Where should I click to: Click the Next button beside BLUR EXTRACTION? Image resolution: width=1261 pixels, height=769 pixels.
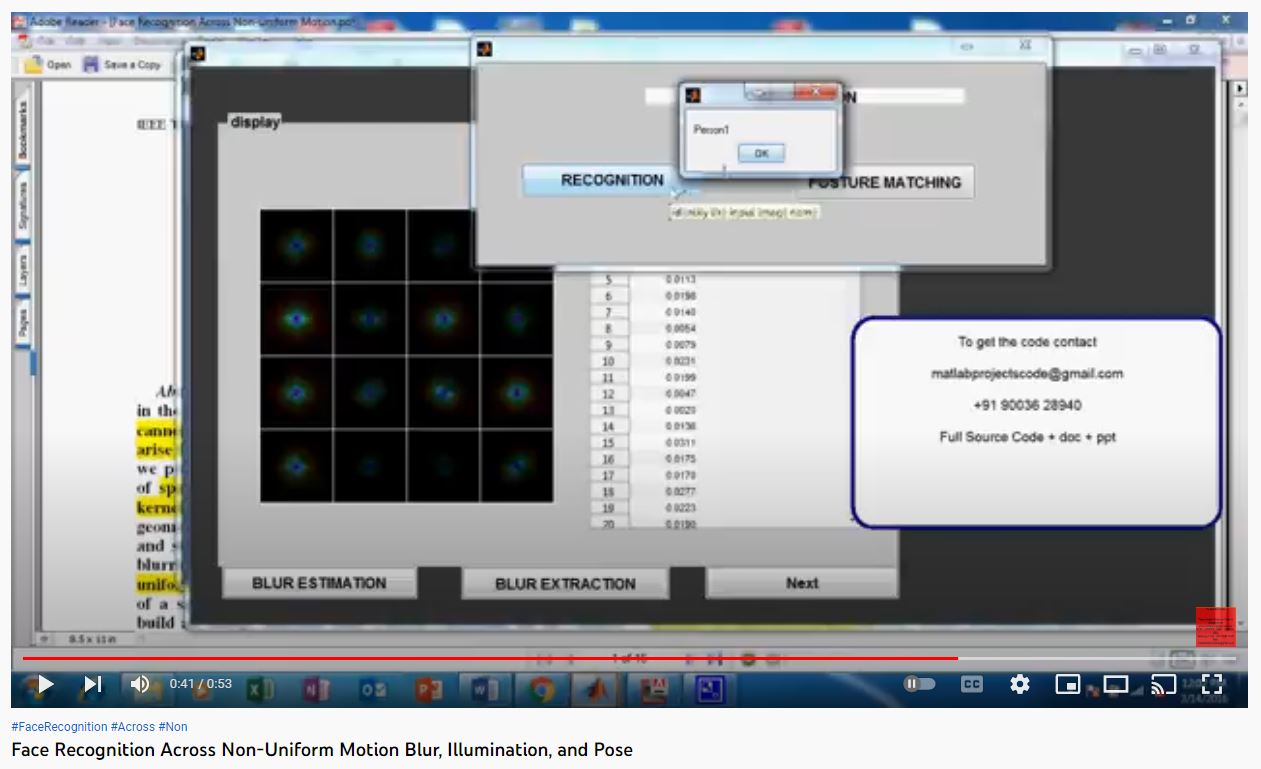point(801,583)
